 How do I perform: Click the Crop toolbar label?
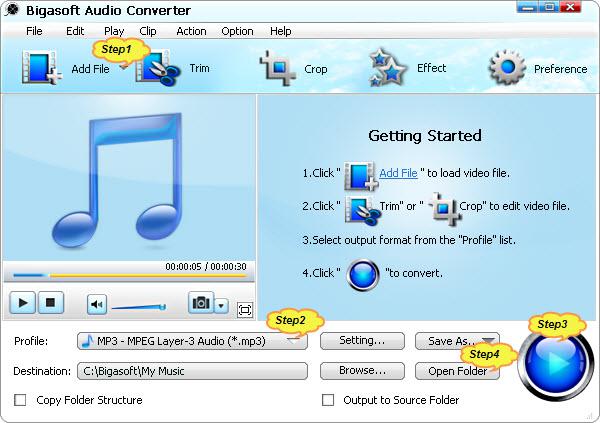[316, 69]
